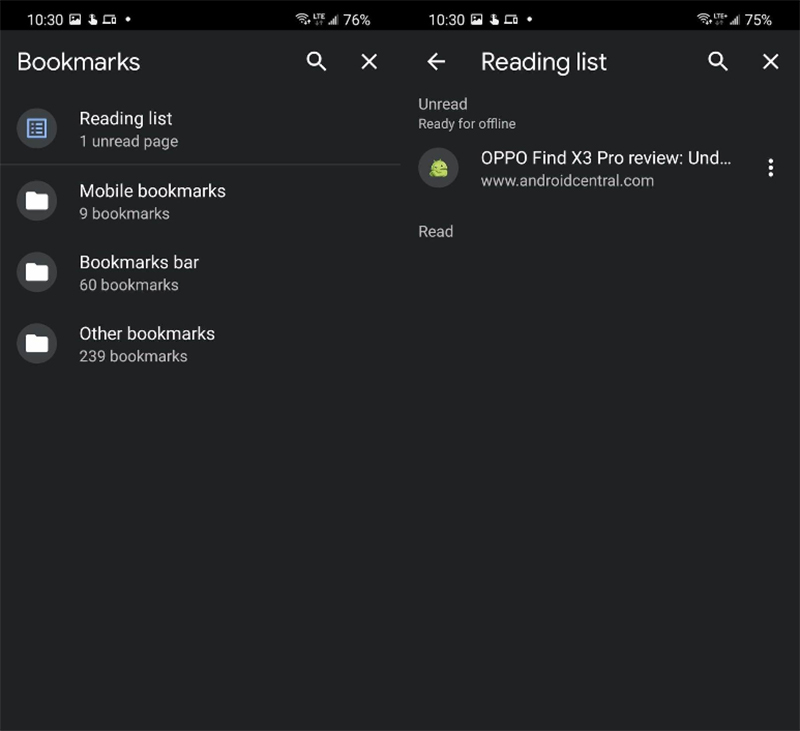Click the 'Bookmarks' screen title
Screen dimensions: 800x731
(79, 62)
